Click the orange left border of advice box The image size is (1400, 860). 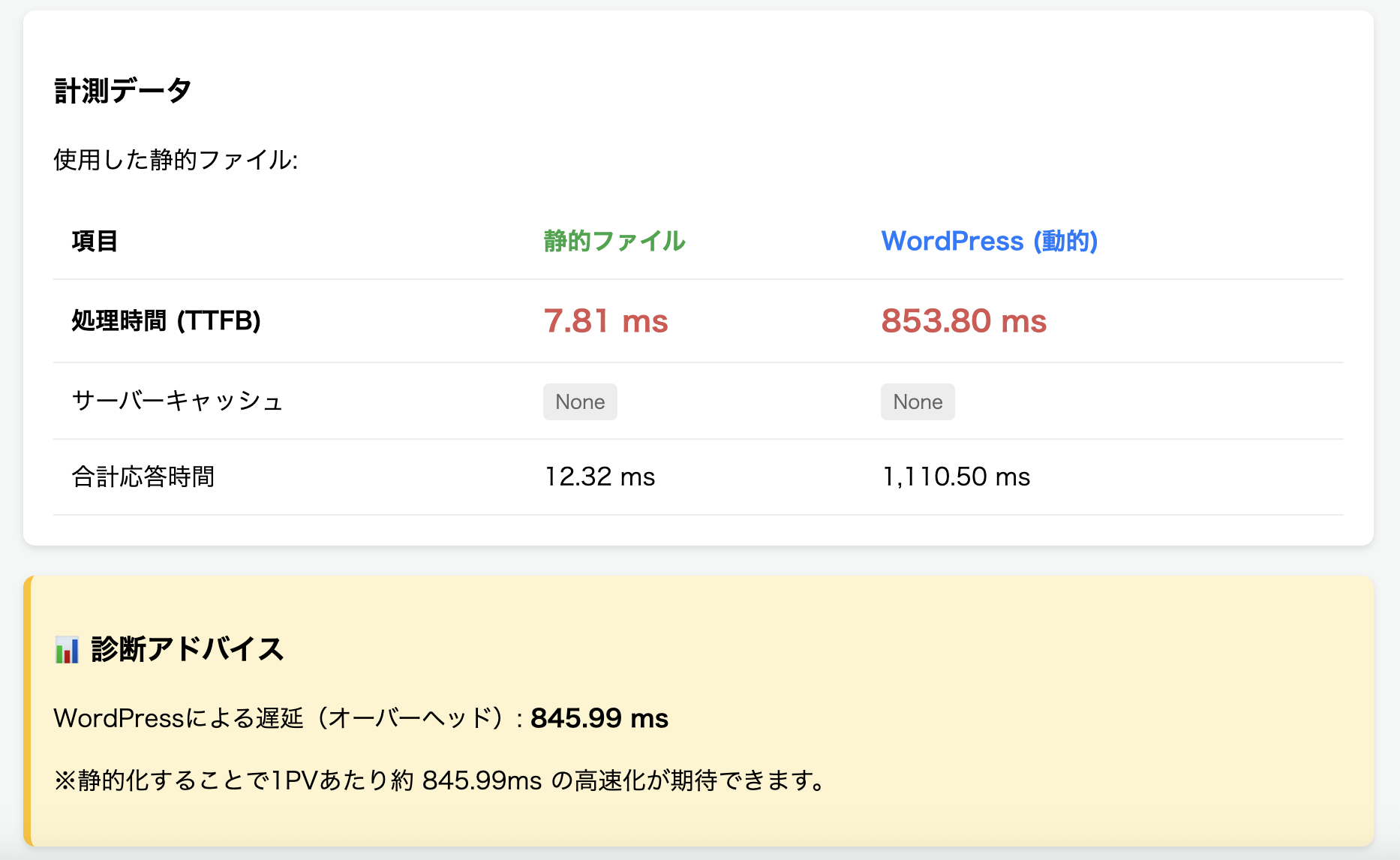click(28, 711)
